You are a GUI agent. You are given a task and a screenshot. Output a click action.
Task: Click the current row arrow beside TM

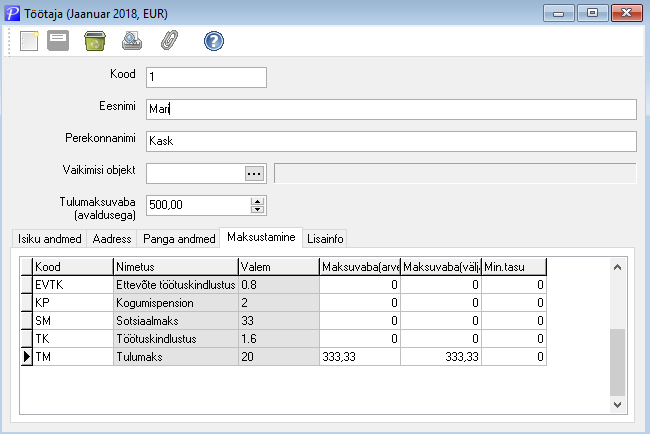(27, 356)
